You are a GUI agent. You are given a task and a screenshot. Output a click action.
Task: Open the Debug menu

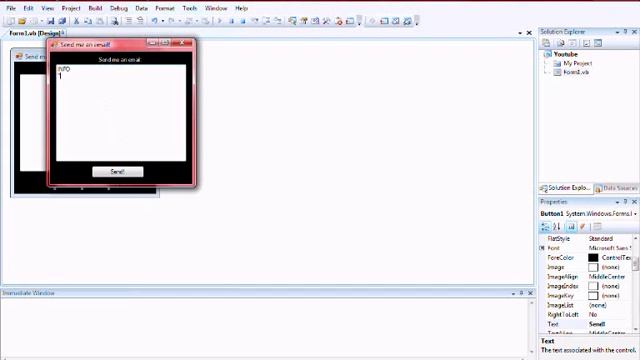coord(119,8)
